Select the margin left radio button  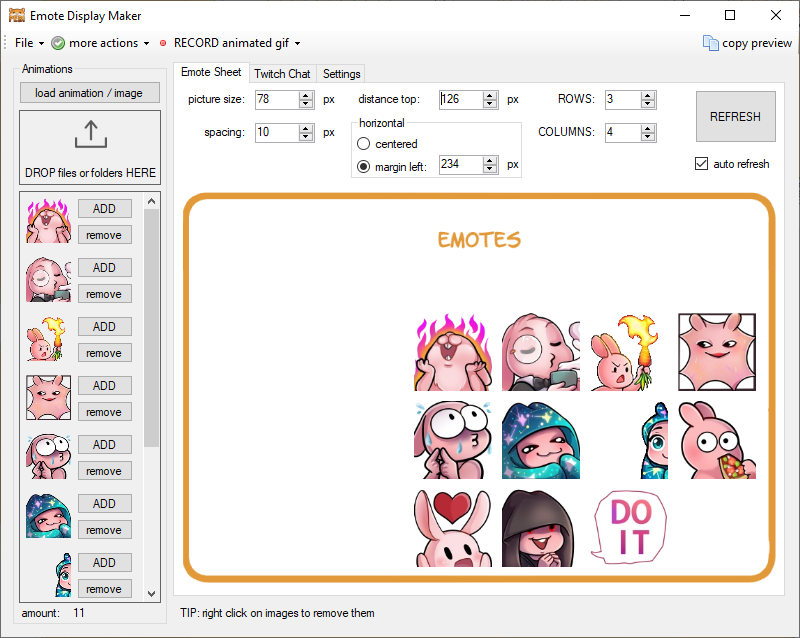click(x=365, y=165)
